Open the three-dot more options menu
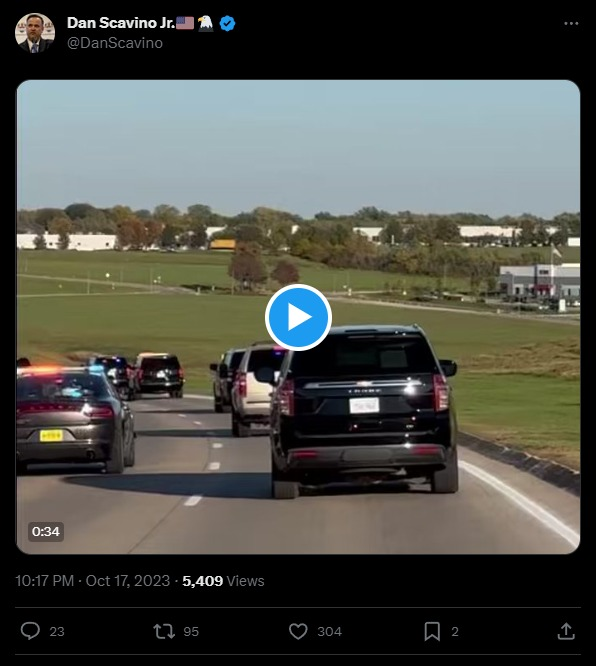Viewport: 596px width, 666px height. [571, 23]
